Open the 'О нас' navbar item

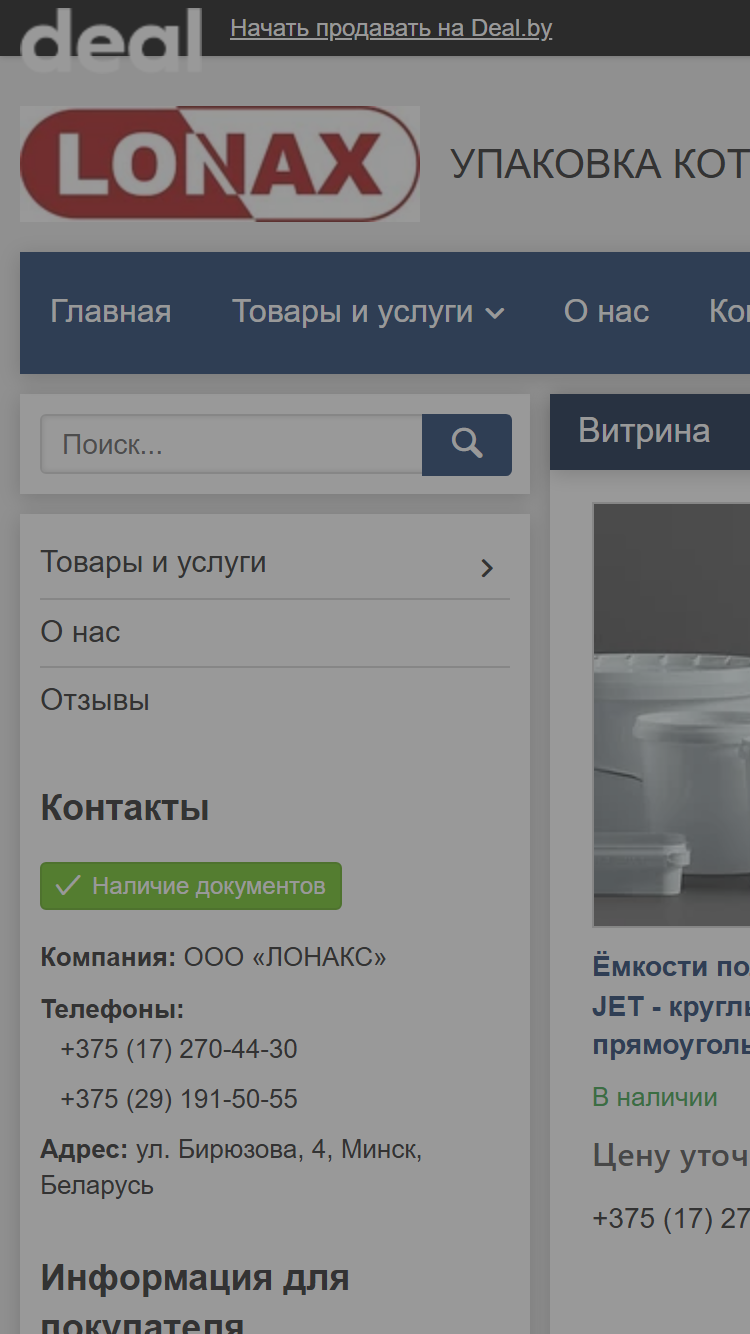pos(607,311)
